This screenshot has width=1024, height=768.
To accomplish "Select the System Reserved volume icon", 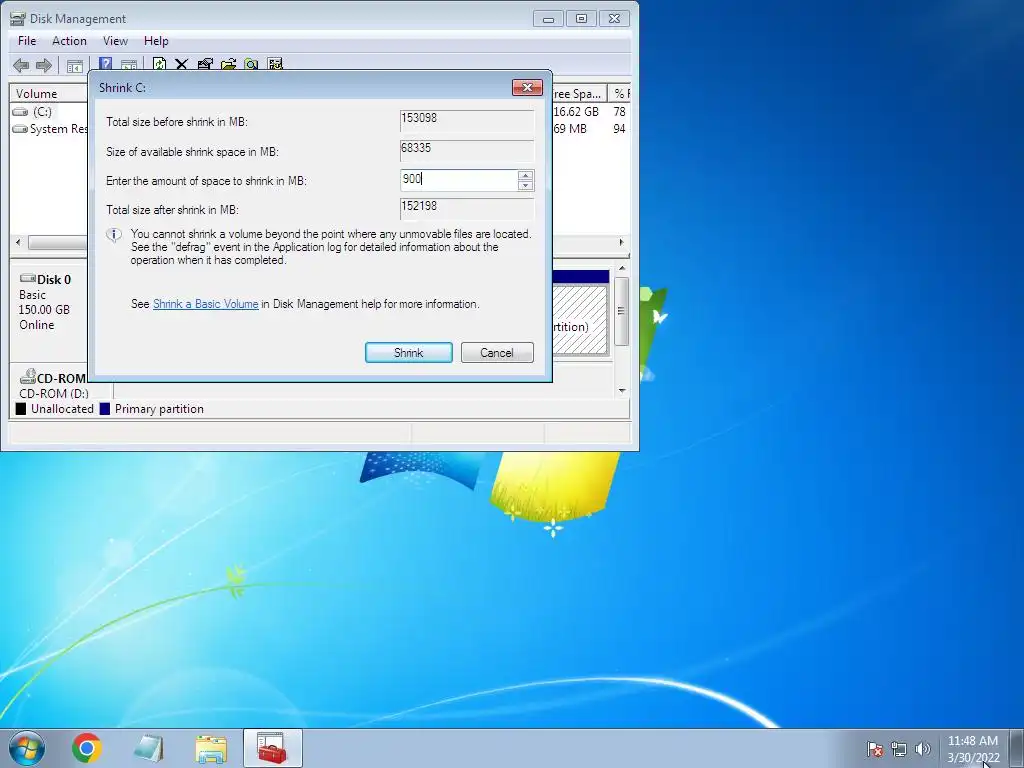I will [20, 129].
